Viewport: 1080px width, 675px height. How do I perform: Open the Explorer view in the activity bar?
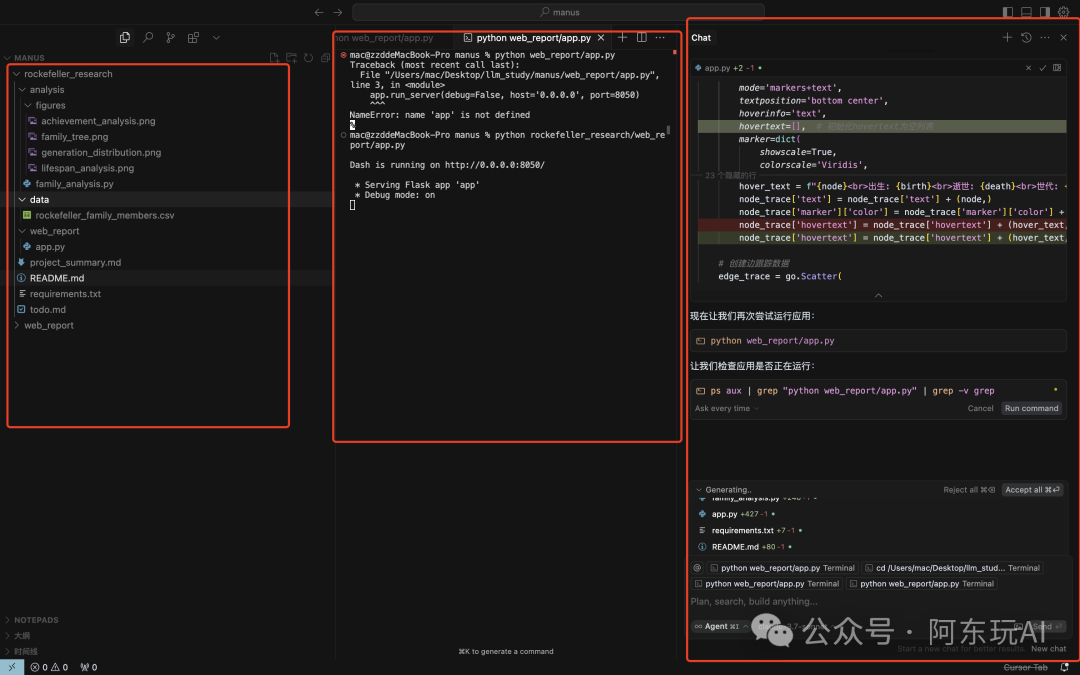click(124, 37)
